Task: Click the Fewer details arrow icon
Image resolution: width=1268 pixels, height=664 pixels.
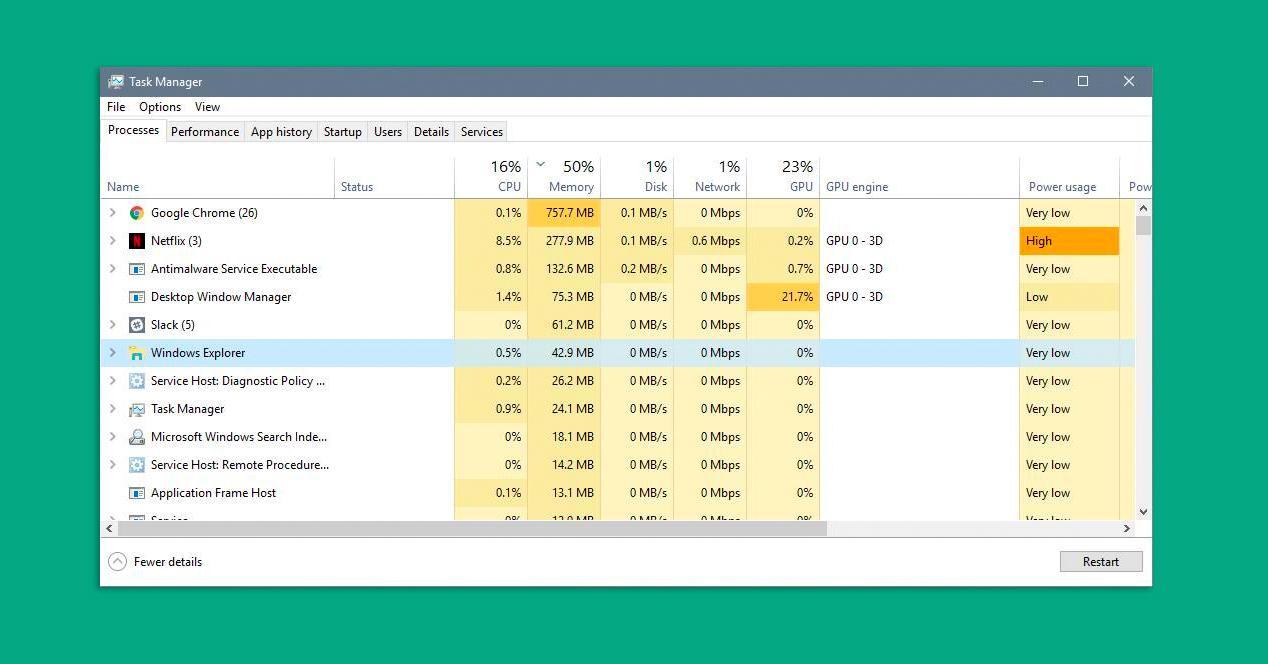Action: tap(117, 562)
